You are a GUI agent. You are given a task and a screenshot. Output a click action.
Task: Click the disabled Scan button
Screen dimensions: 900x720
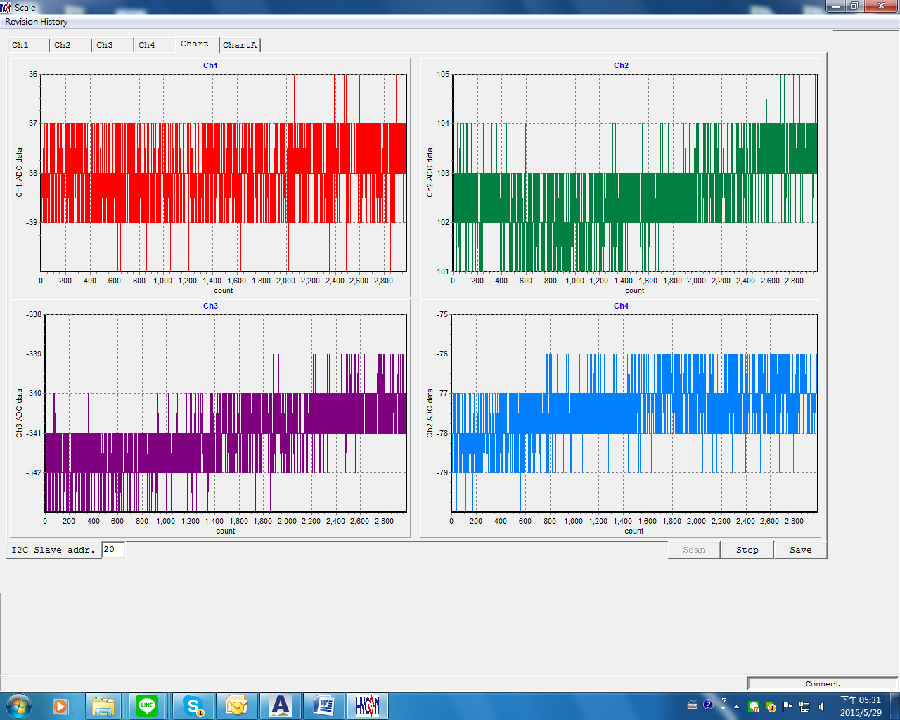click(693, 550)
